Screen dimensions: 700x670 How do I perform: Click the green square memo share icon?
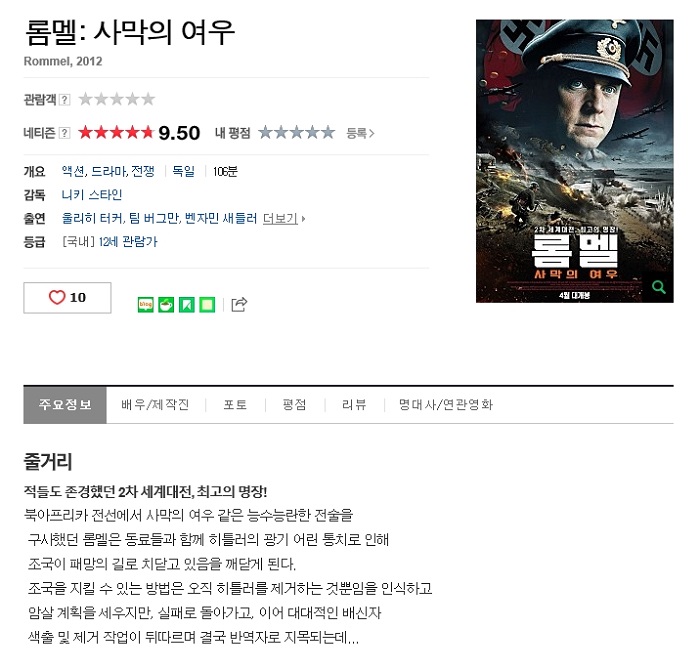[x=207, y=304]
